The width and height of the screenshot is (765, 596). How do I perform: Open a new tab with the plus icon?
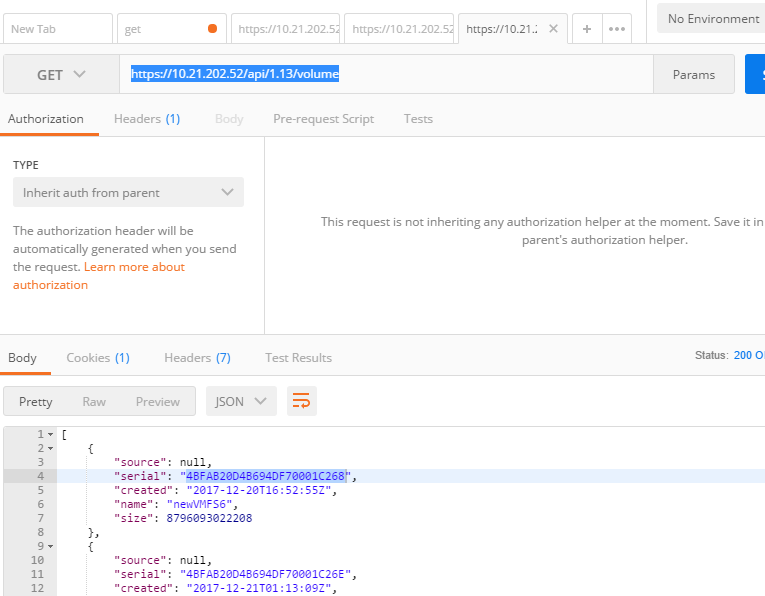click(587, 29)
